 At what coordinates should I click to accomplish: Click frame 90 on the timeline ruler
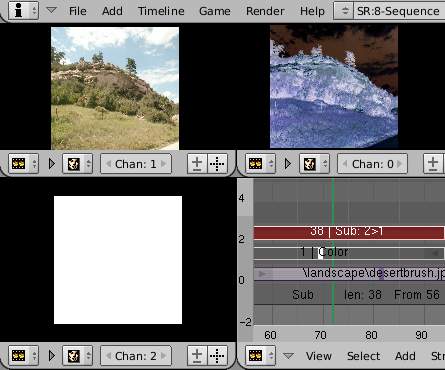point(421,335)
